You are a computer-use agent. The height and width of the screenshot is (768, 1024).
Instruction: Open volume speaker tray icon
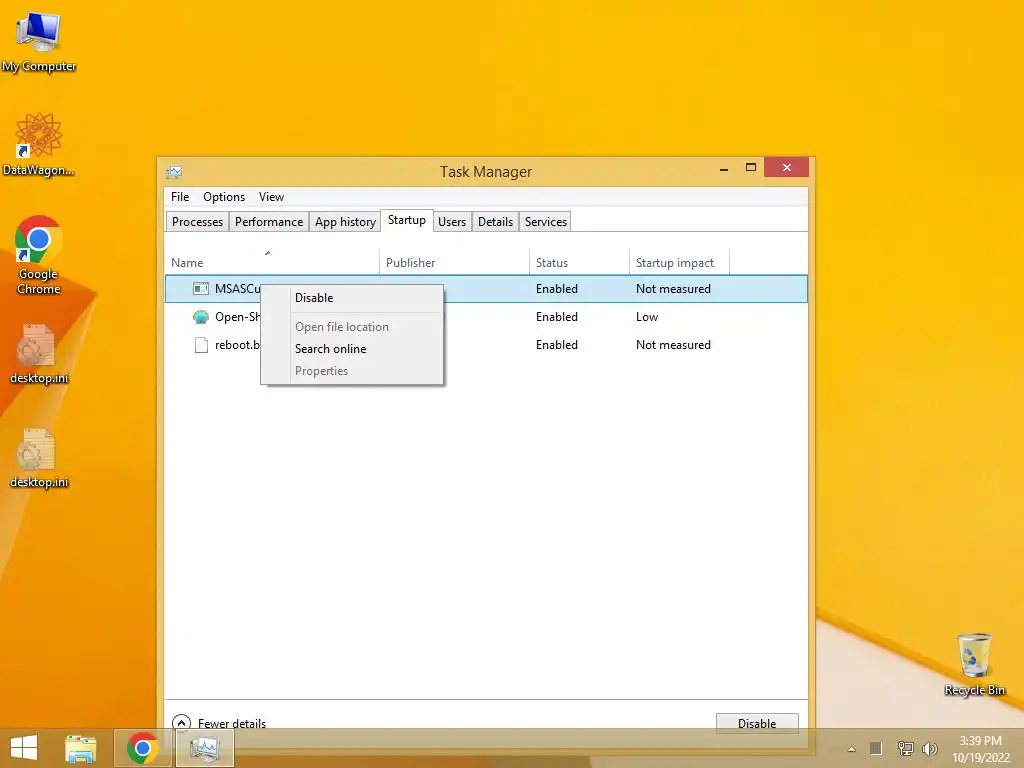pyautogui.click(x=929, y=748)
